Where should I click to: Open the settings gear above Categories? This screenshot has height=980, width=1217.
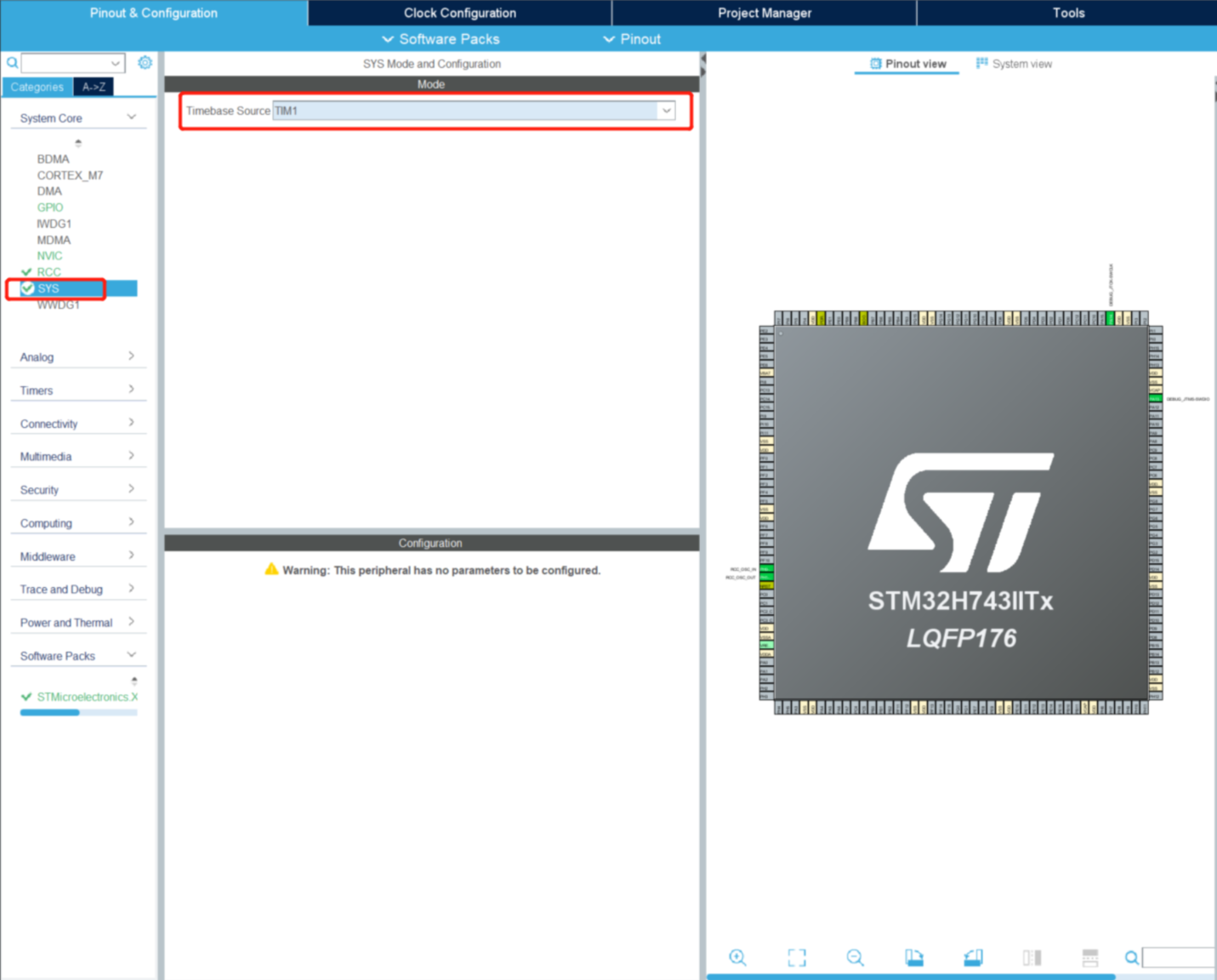145,62
